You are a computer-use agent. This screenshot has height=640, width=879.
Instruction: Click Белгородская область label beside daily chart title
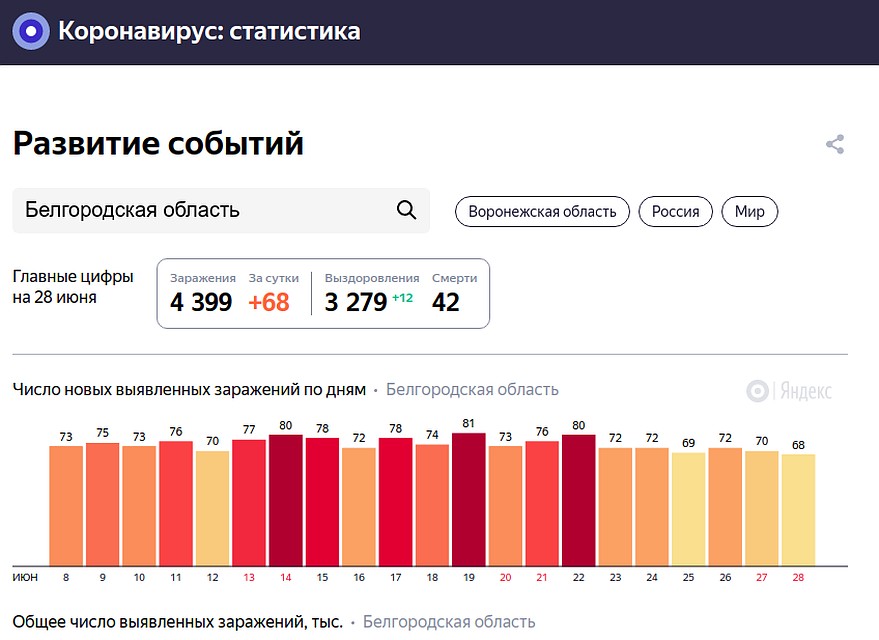472,389
